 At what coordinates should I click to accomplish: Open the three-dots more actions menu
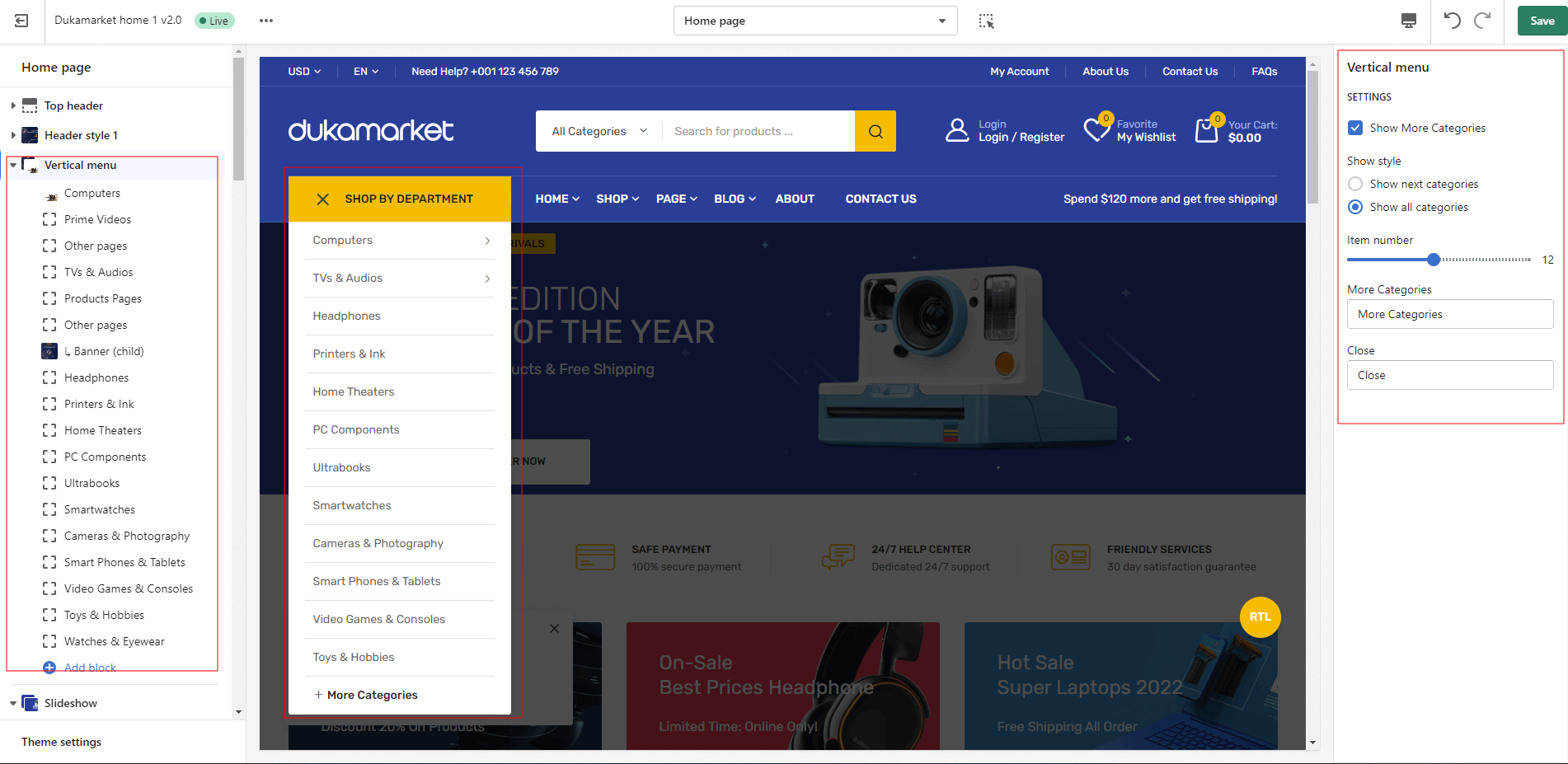[265, 21]
